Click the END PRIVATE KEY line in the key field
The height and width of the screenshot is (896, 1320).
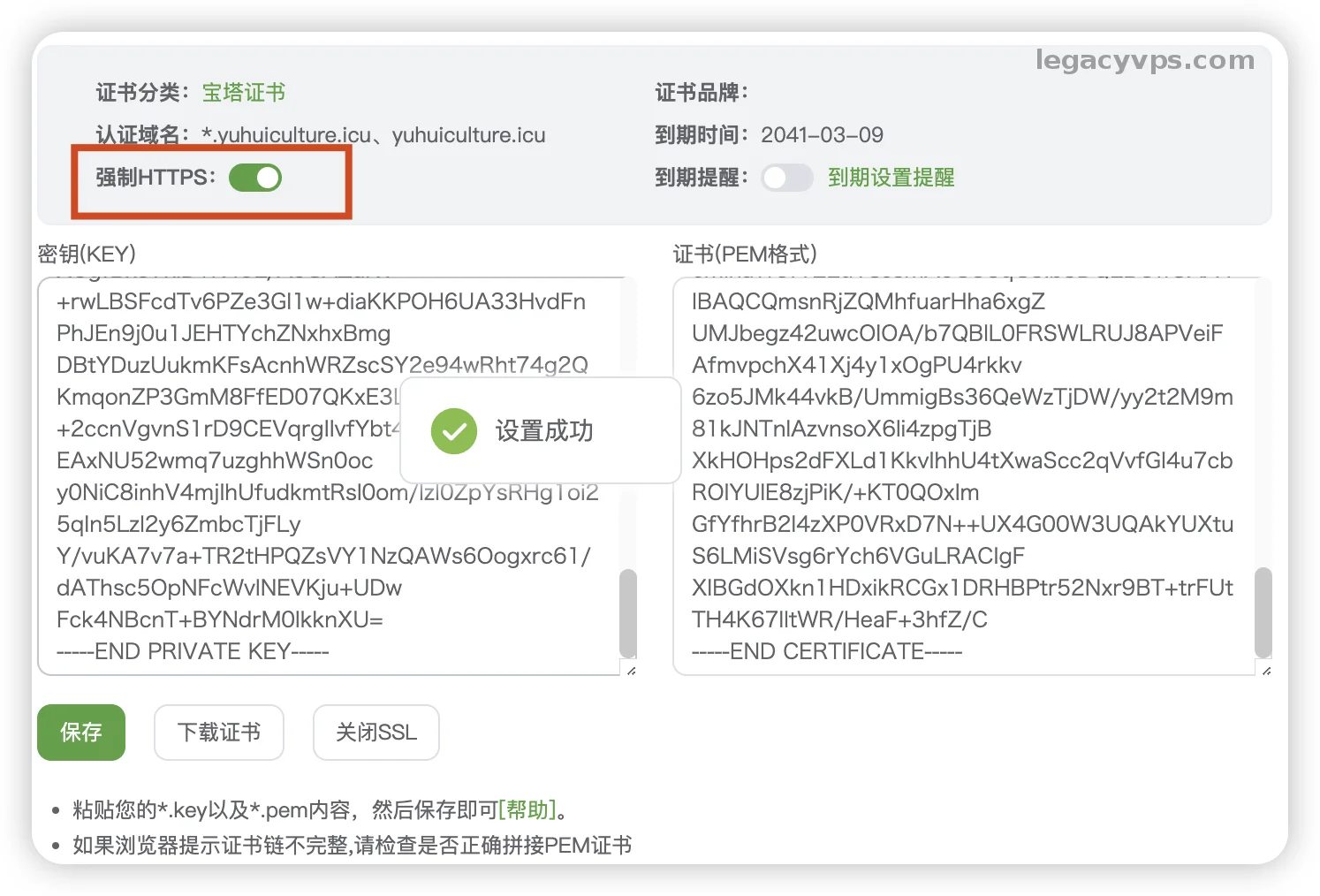[193, 651]
